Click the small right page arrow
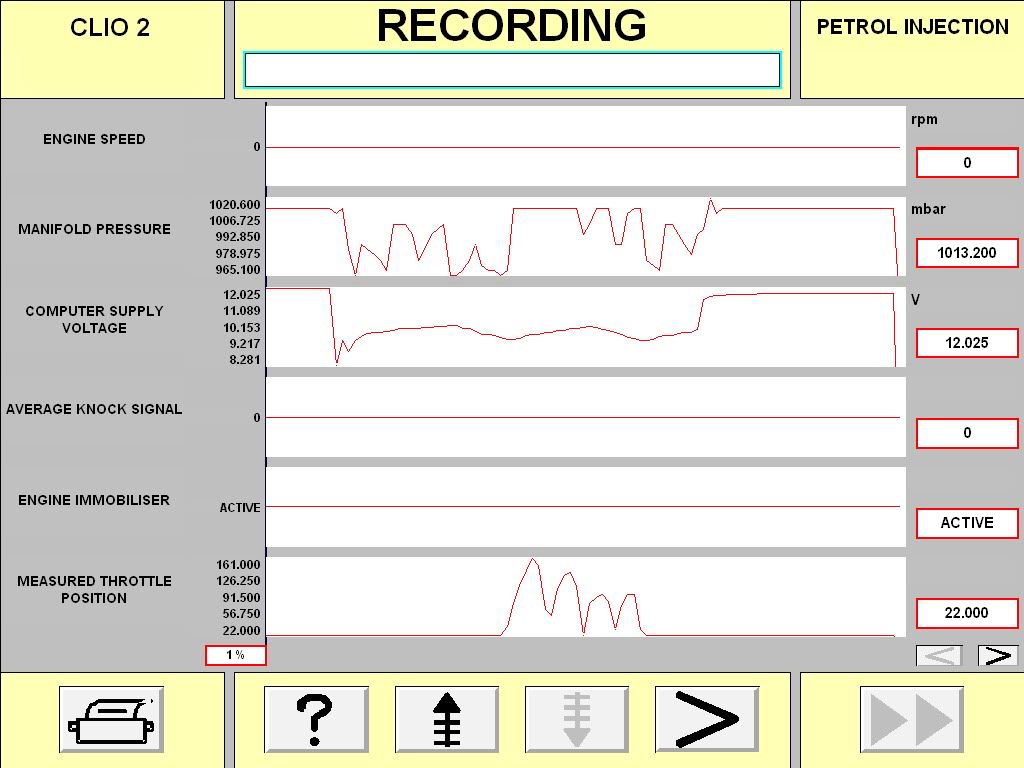This screenshot has height=768, width=1024. coord(997,656)
